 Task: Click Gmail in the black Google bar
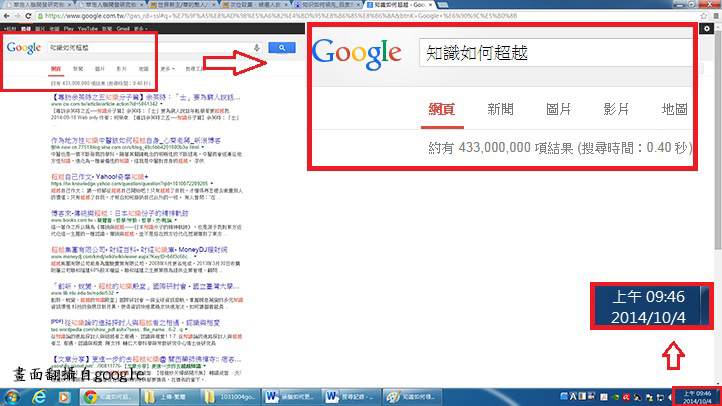pos(123,29)
